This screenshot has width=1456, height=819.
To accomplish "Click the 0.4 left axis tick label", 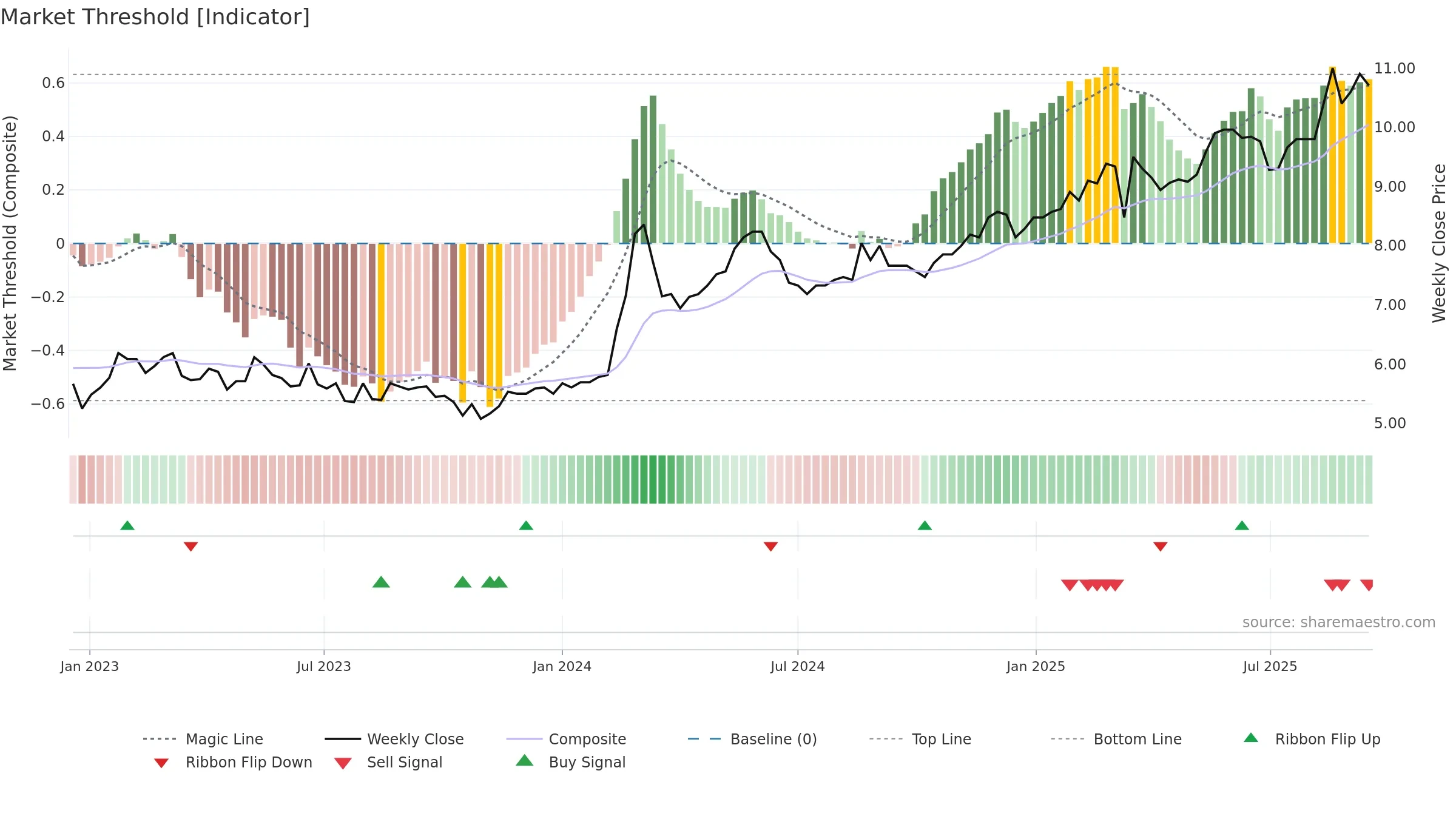I will click(x=53, y=136).
